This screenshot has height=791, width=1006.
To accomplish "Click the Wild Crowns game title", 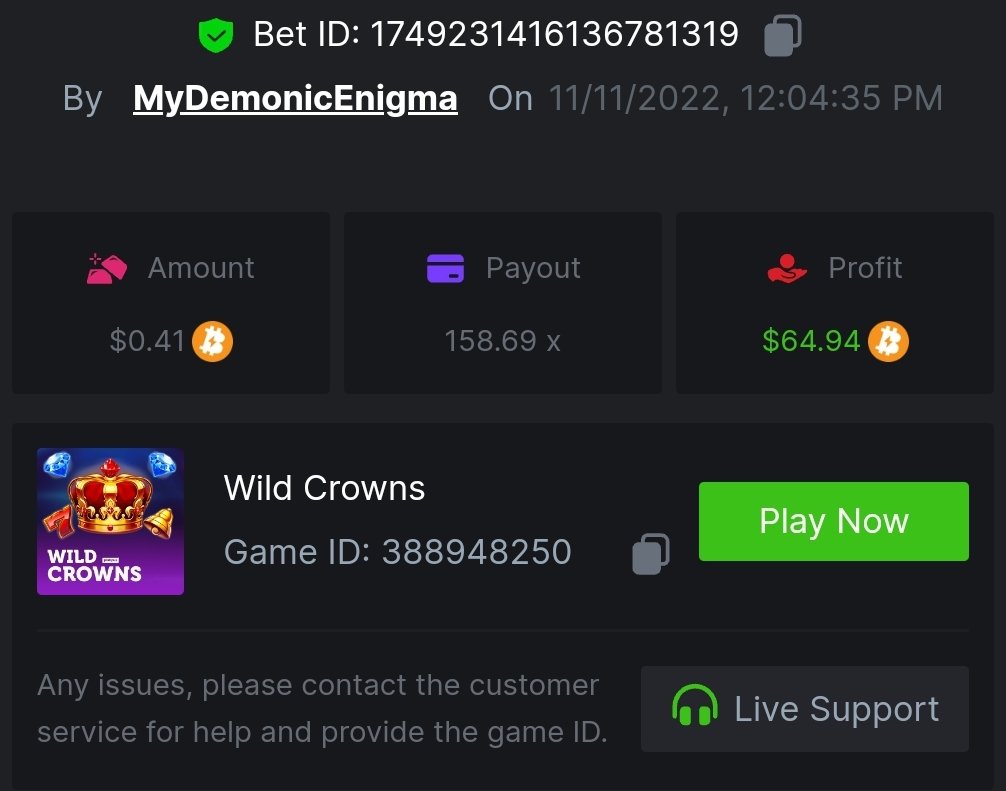I will (324, 488).
